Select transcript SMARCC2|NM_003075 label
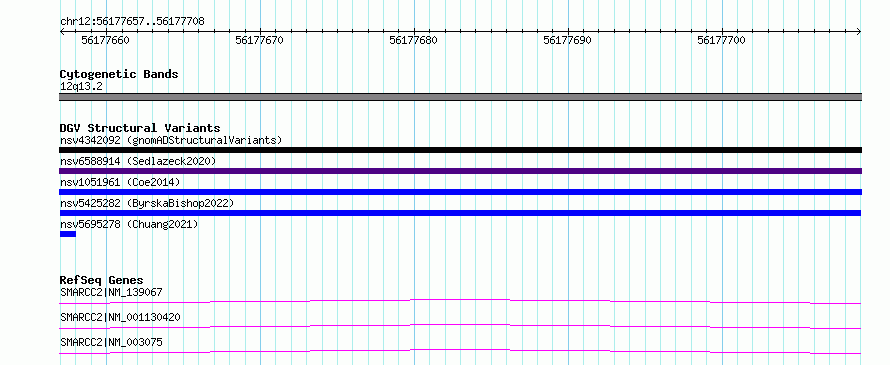890x365 pixels. click(111, 342)
